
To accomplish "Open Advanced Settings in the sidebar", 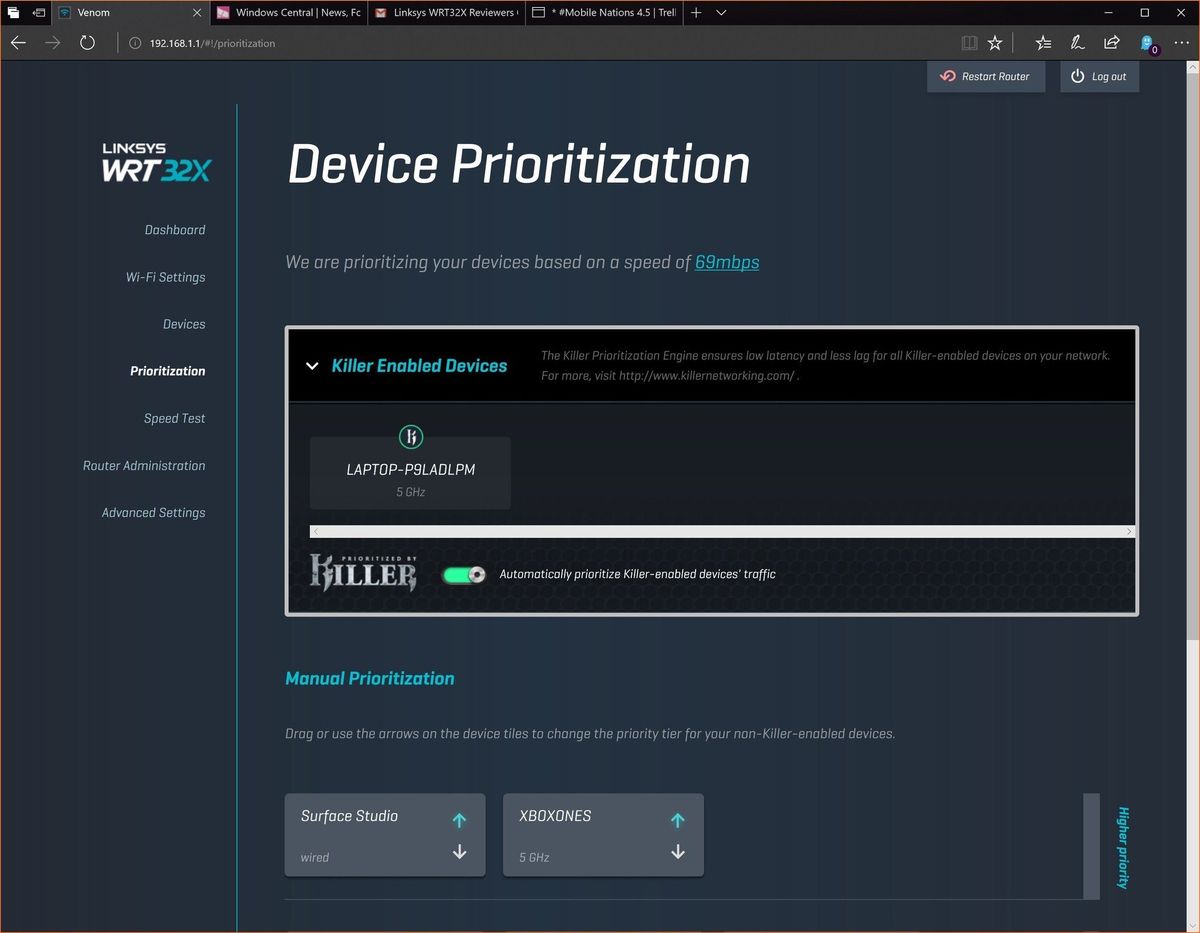I will click(154, 512).
